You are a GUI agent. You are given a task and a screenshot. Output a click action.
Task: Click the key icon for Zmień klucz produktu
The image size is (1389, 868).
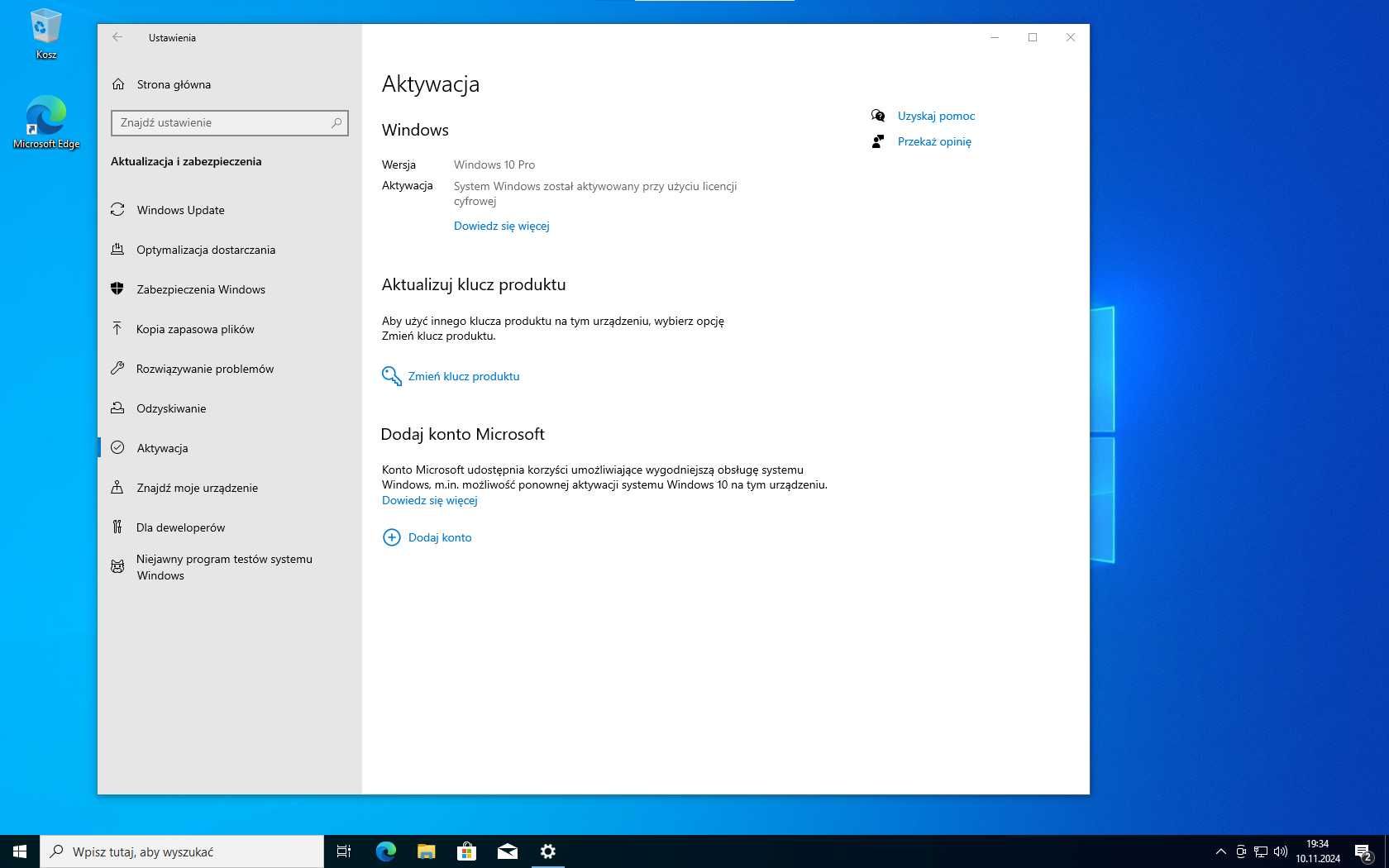coord(391,376)
